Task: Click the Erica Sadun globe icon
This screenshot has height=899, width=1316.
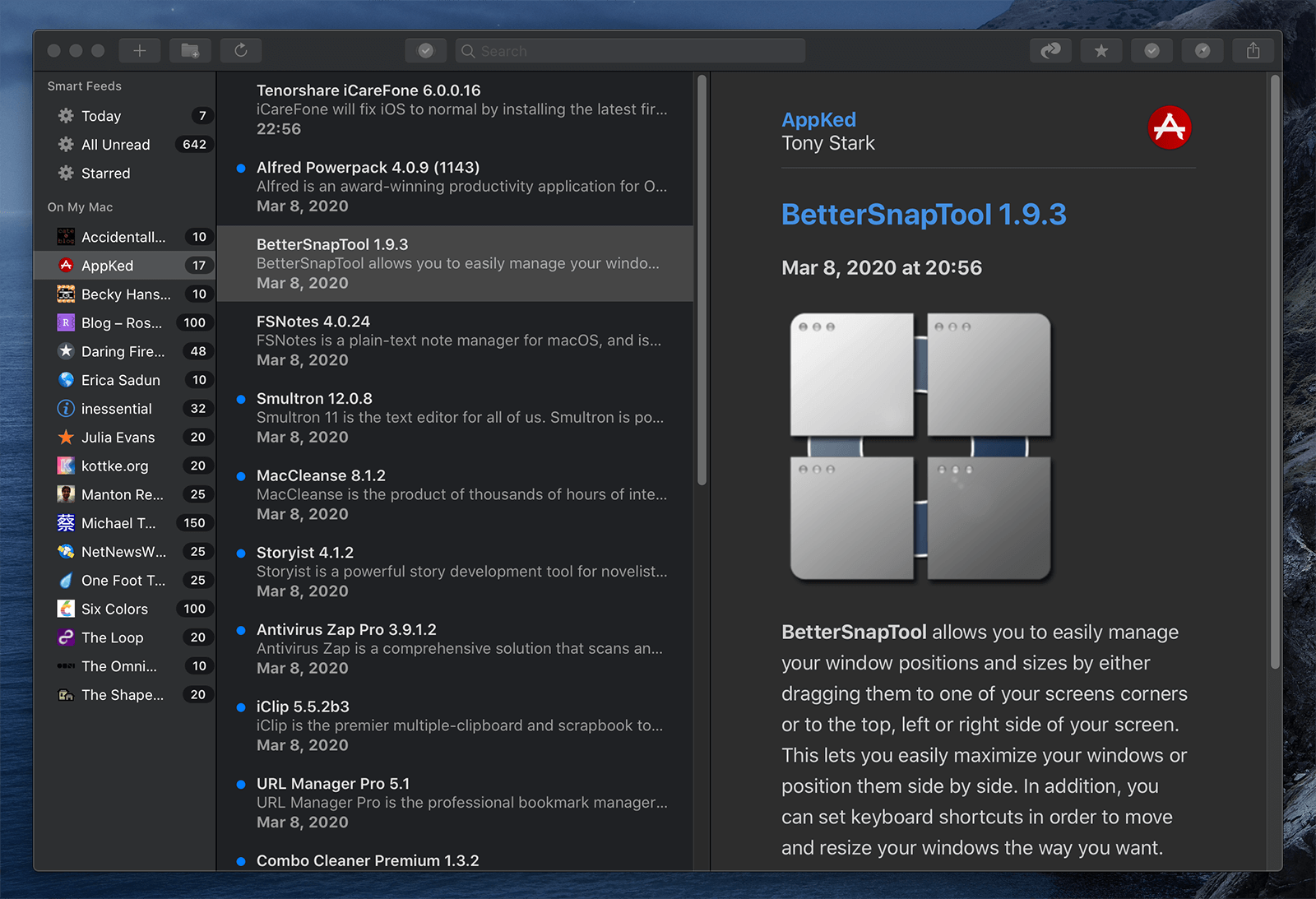Action: (66, 380)
